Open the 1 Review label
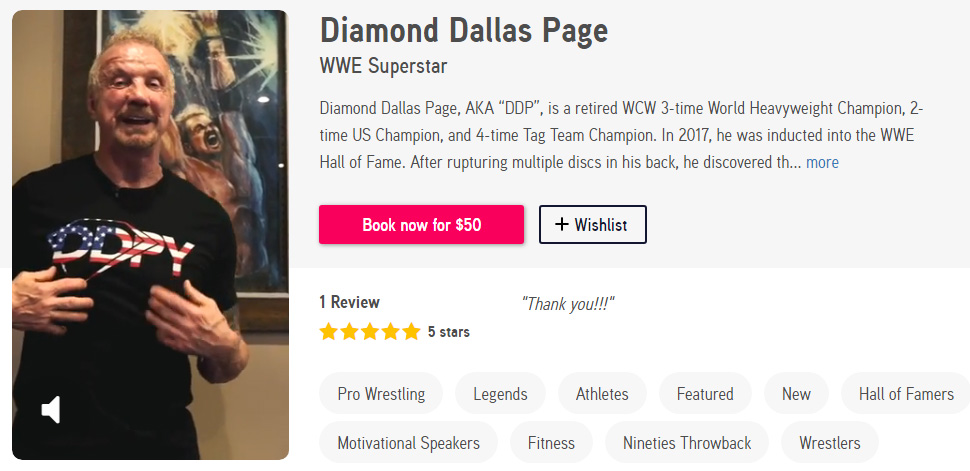Image resolution: width=970 pixels, height=471 pixels. [349, 302]
